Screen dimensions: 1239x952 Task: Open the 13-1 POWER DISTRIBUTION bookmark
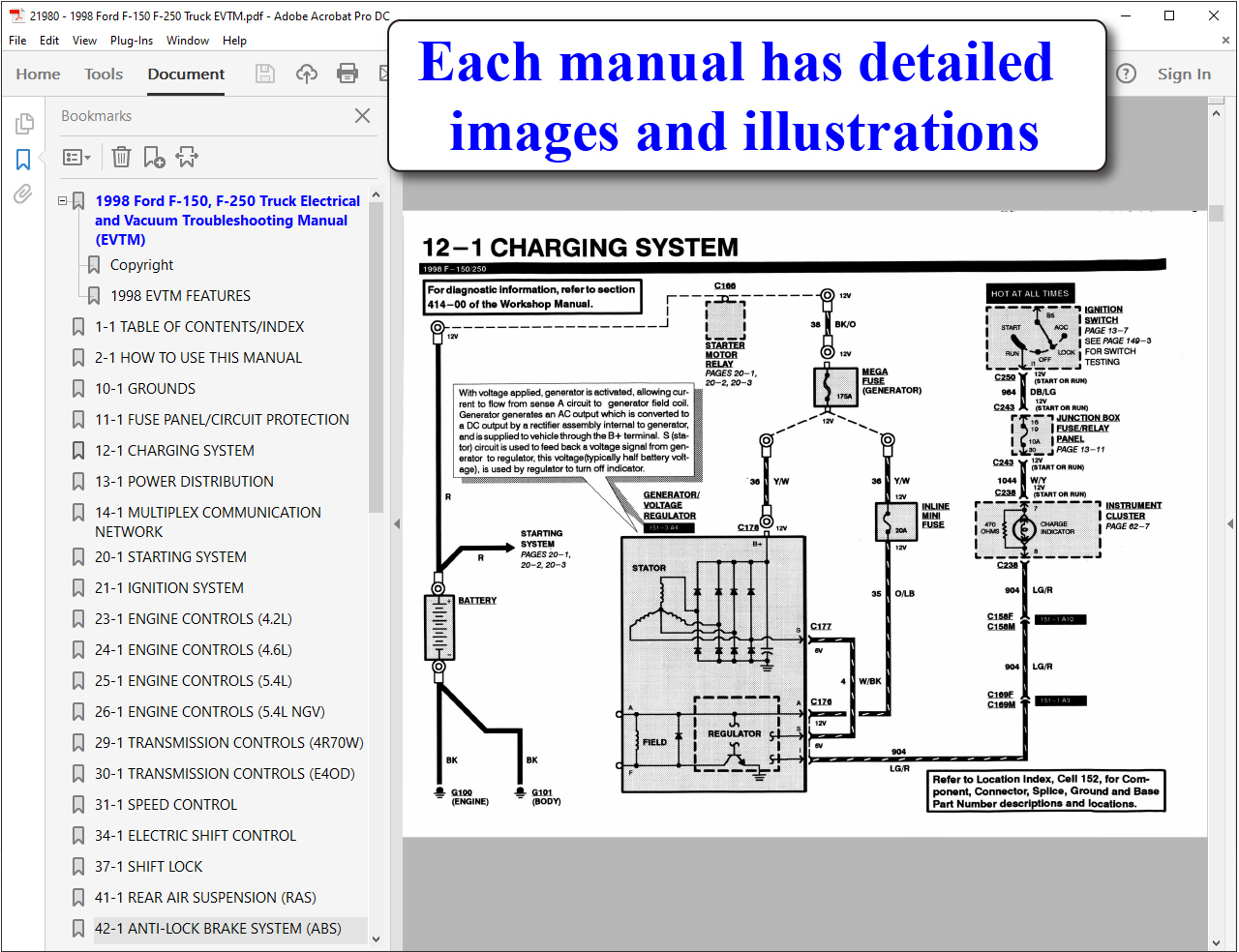coord(184,482)
